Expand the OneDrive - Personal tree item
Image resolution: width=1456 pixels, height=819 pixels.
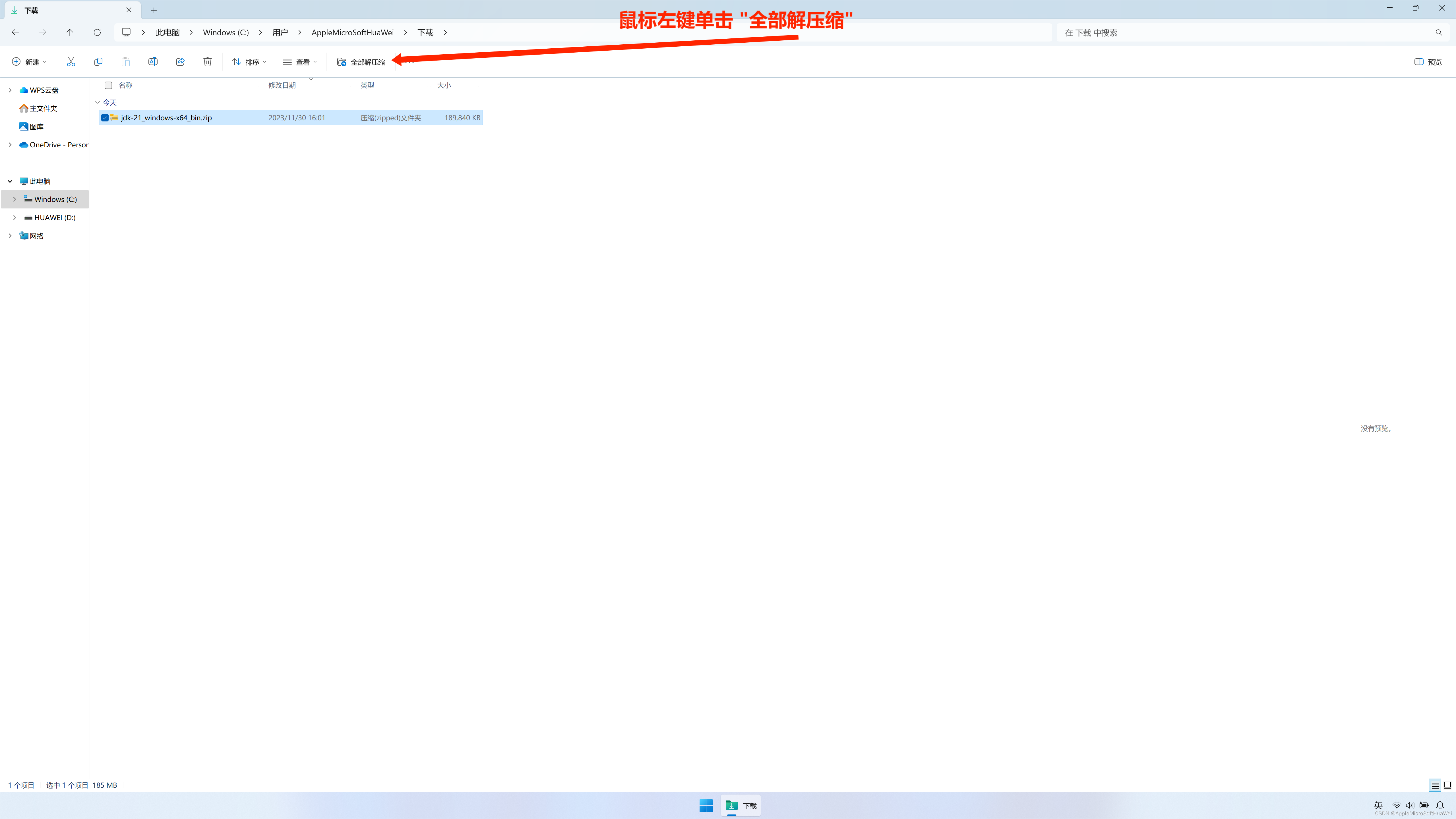click(x=10, y=145)
